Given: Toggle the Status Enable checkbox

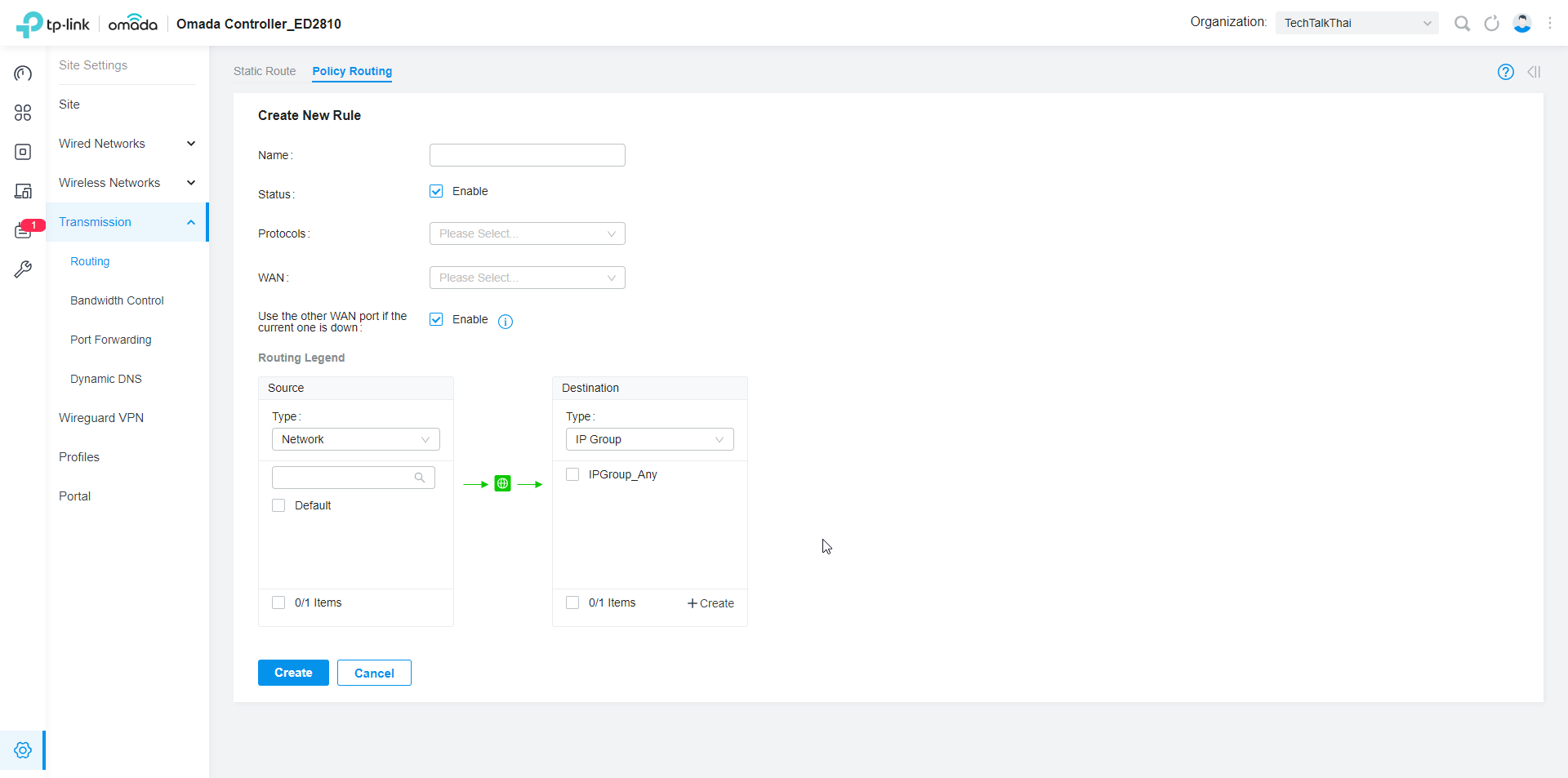Looking at the screenshot, I should pos(436,191).
